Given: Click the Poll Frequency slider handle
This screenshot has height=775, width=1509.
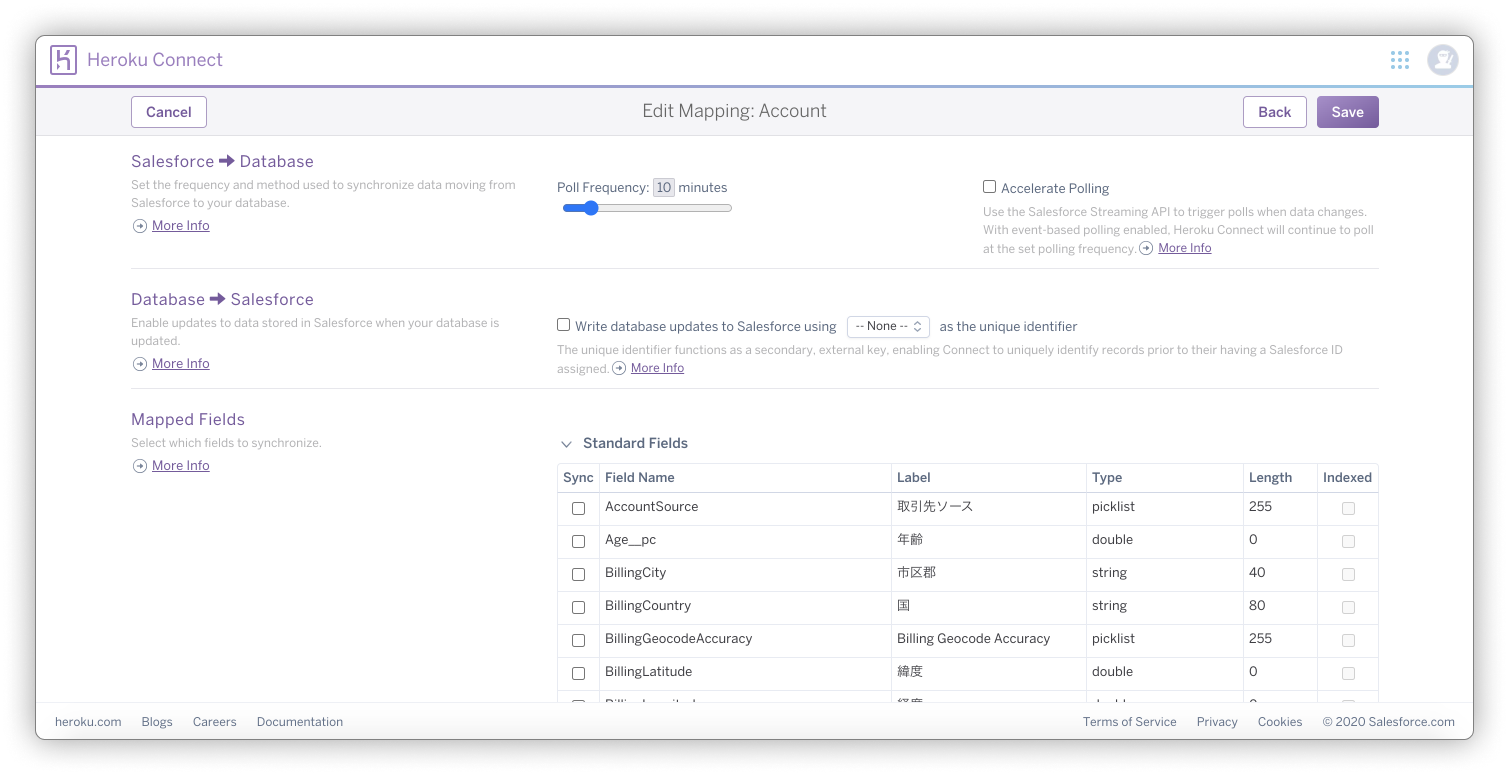Looking at the screenshot, I should click(590, 208).
